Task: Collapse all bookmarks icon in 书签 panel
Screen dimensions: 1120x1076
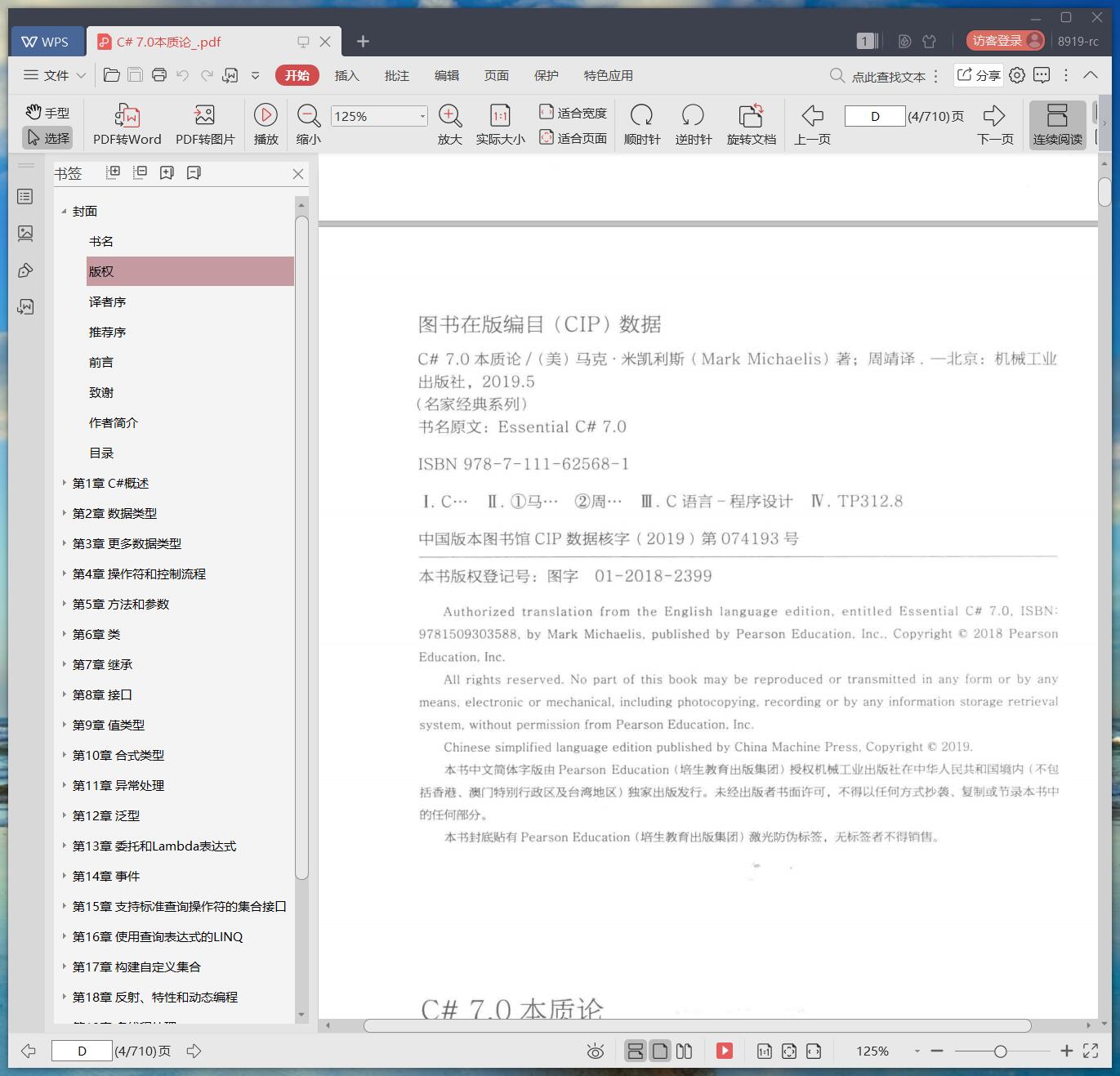Action: point(141,172)
